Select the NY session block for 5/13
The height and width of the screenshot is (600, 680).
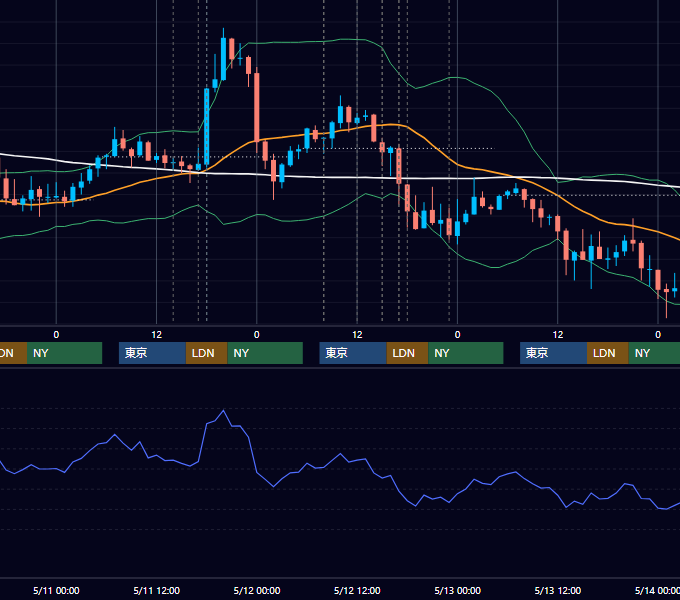[x=654, y=353]
